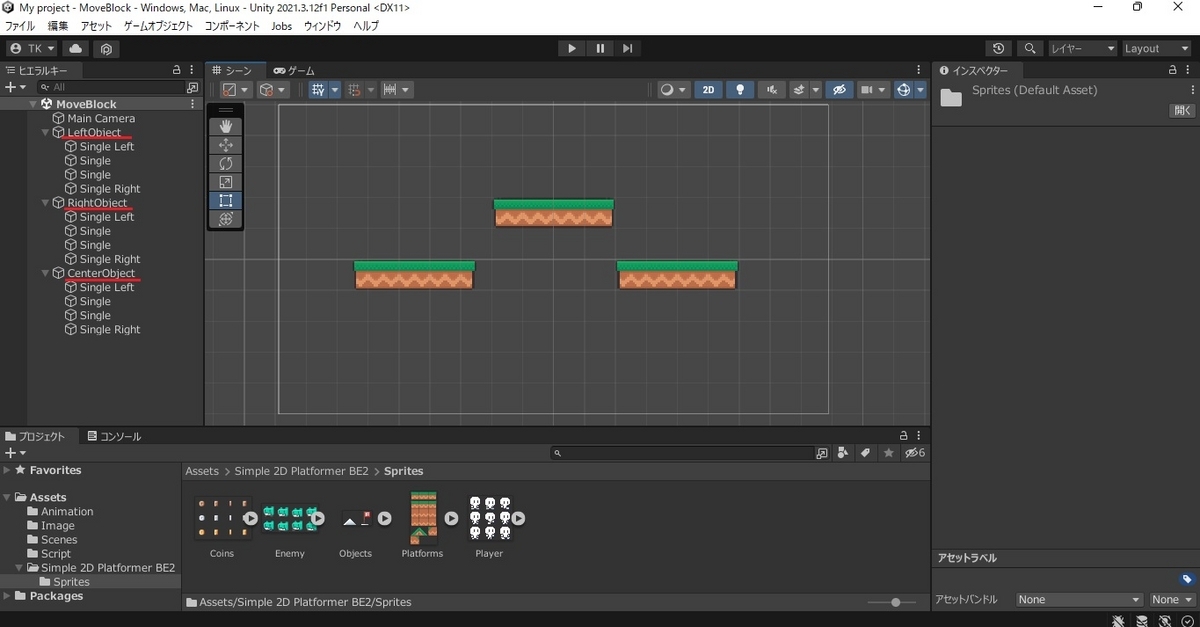Open the コンポーネント menu
The image size is (1200, 627).
(233, 26)
